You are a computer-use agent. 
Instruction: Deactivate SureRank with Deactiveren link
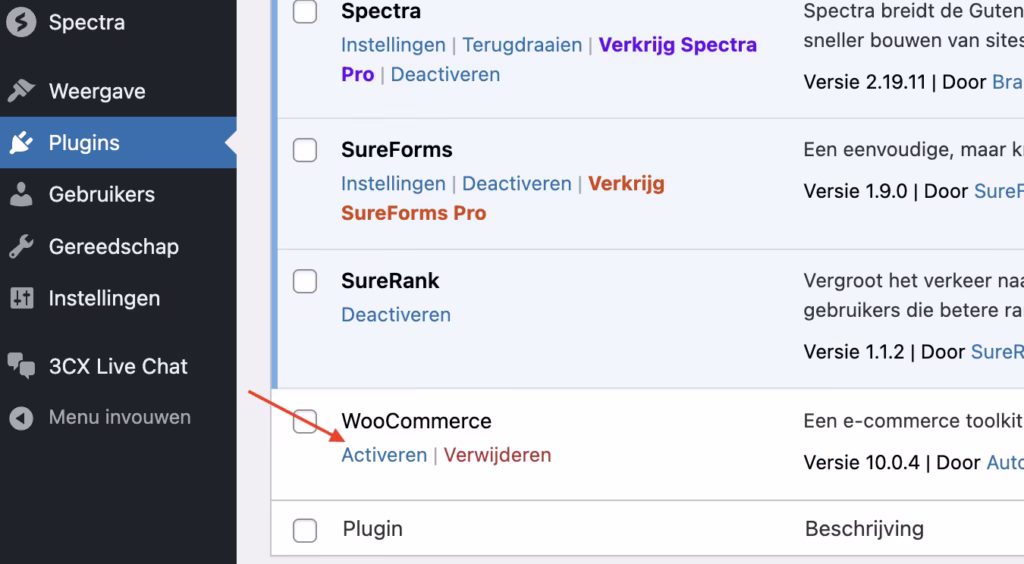[396, 315]
